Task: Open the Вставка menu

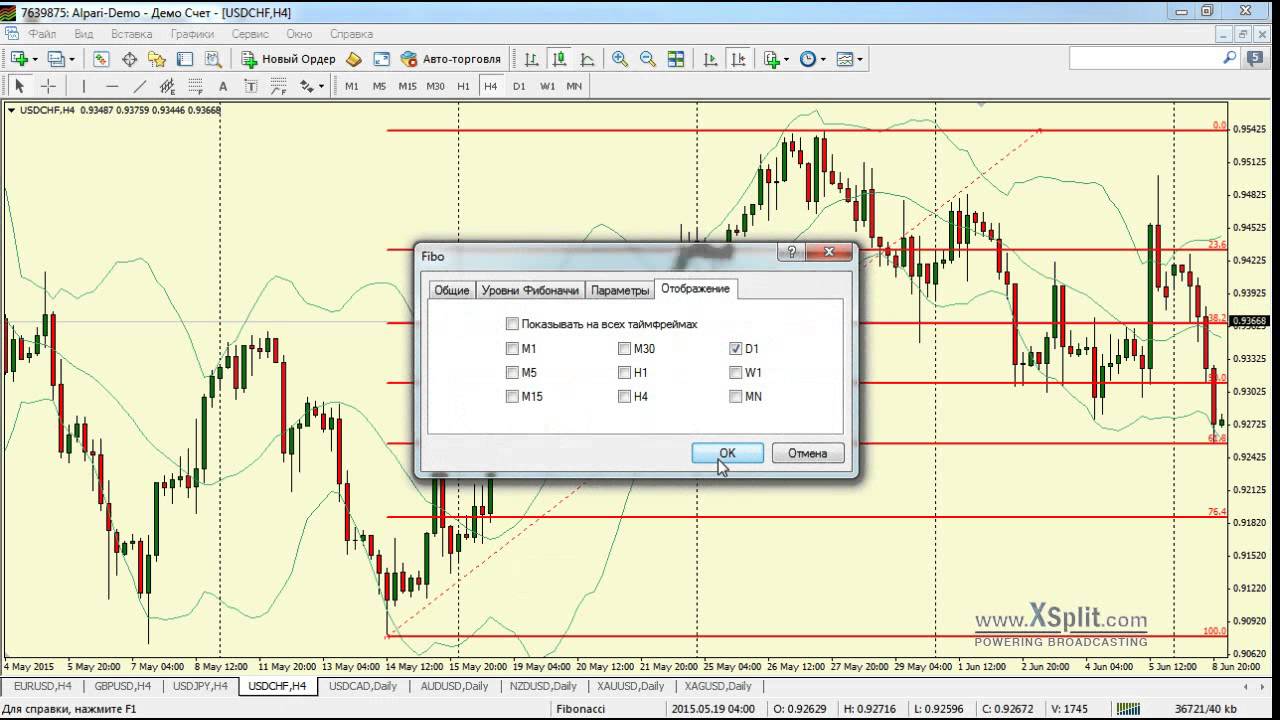Action: coord(132,33)
